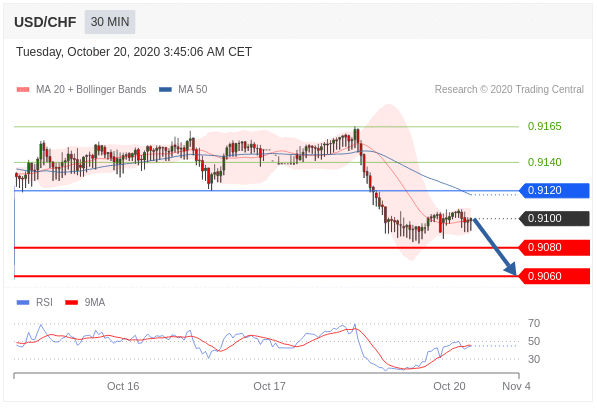
Task: Toggle the MA 20 + Bollinger Bands legend
Action: [x=81, y=89]
